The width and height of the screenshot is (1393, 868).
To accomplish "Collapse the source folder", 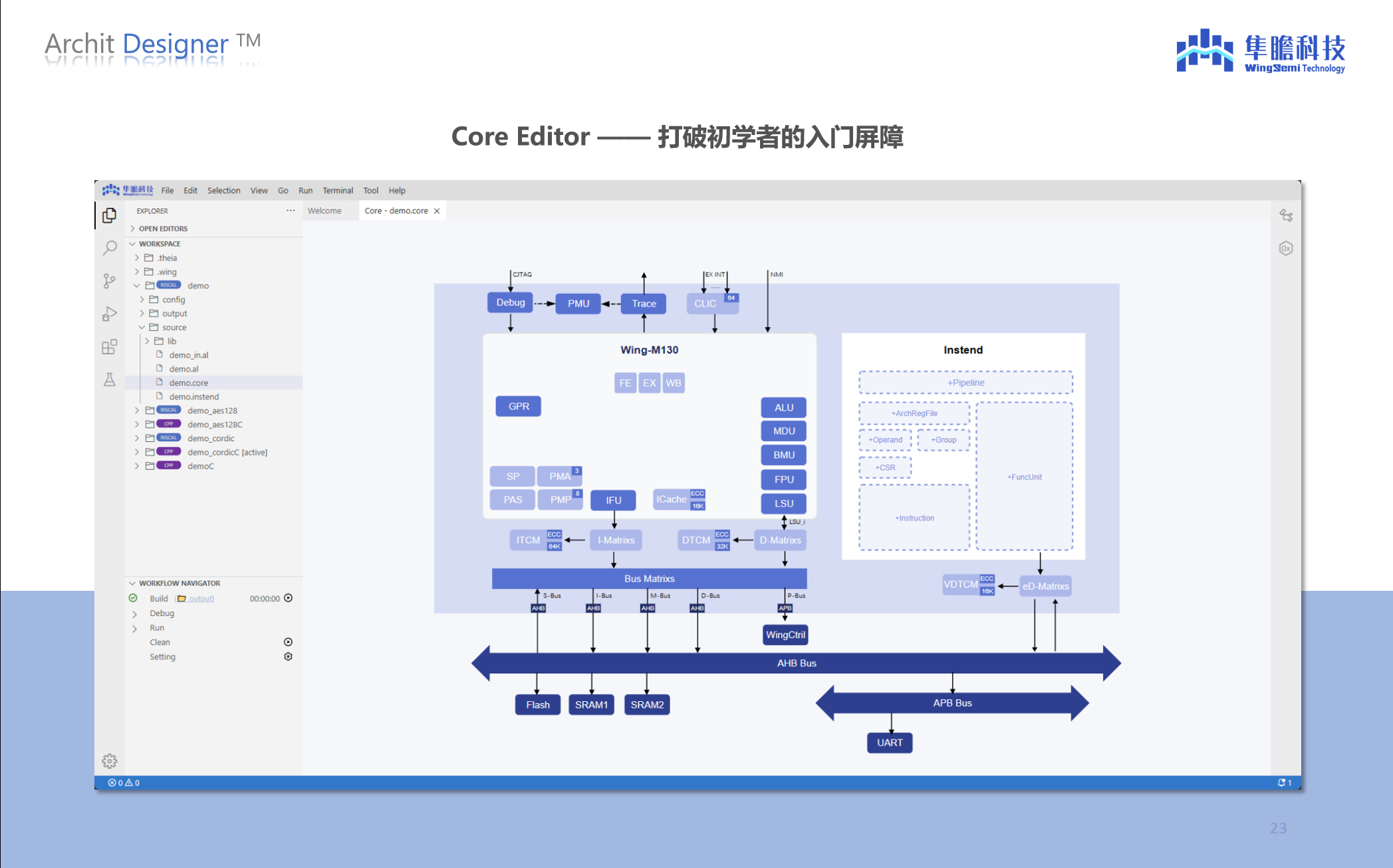I will click(x=142, y=328).
